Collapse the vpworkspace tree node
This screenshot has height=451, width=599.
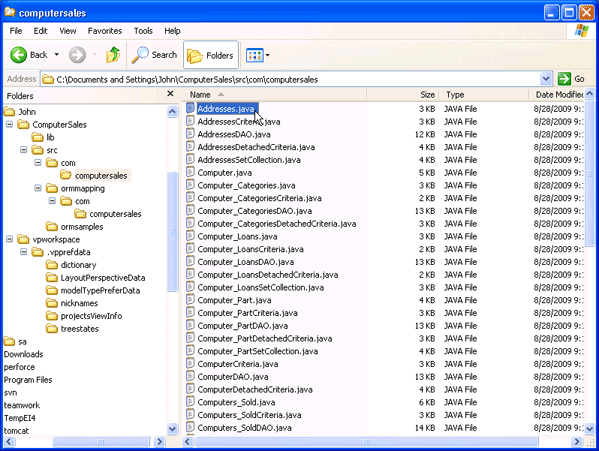pos(10,239)
